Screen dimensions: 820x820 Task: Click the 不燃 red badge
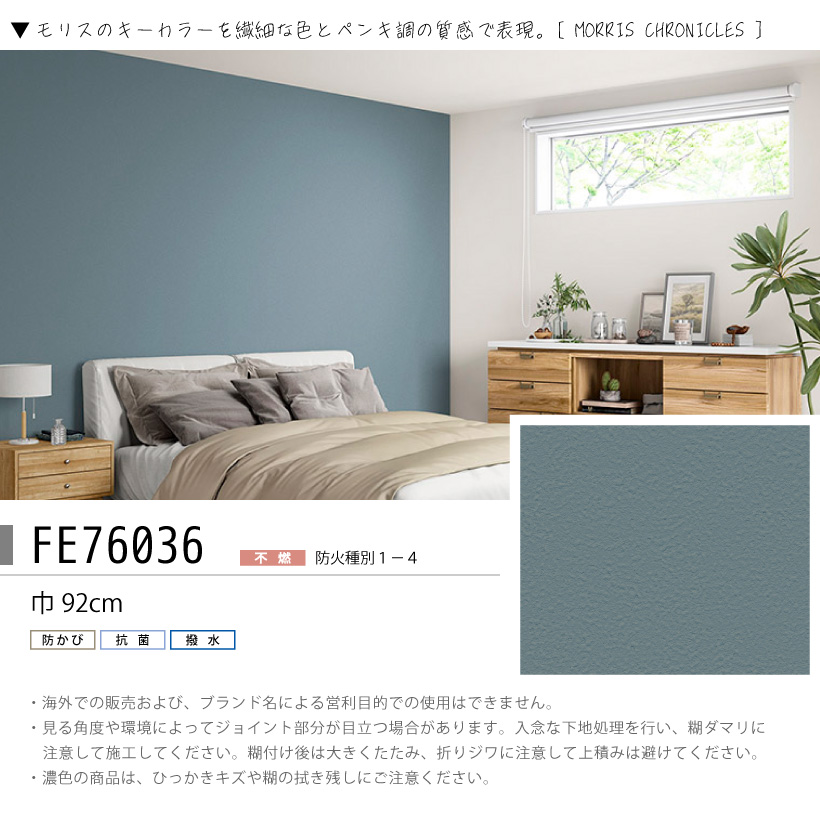point(272,558)
